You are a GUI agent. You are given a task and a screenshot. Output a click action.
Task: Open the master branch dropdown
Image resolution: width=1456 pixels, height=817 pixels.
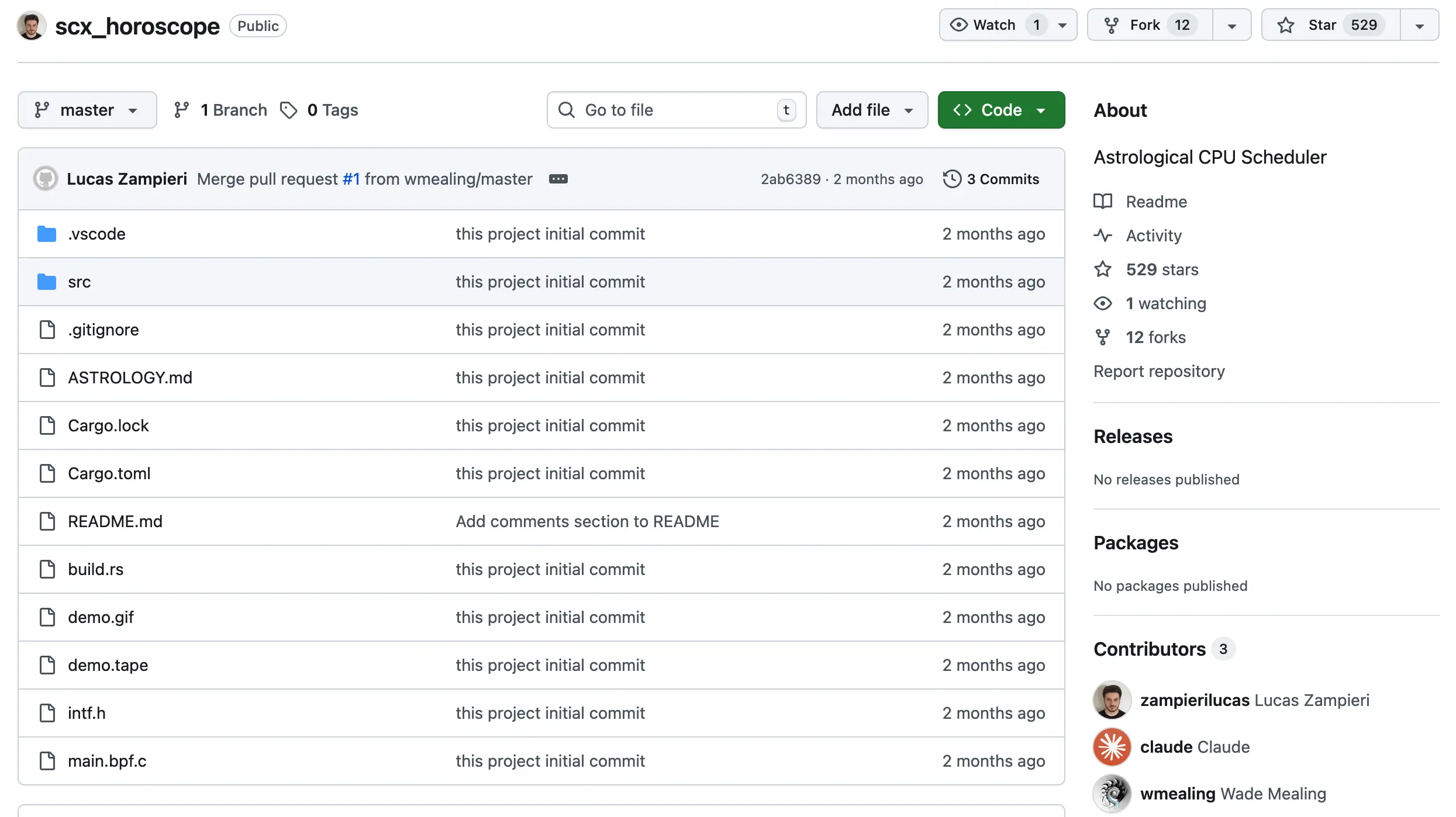click(87, 110)
